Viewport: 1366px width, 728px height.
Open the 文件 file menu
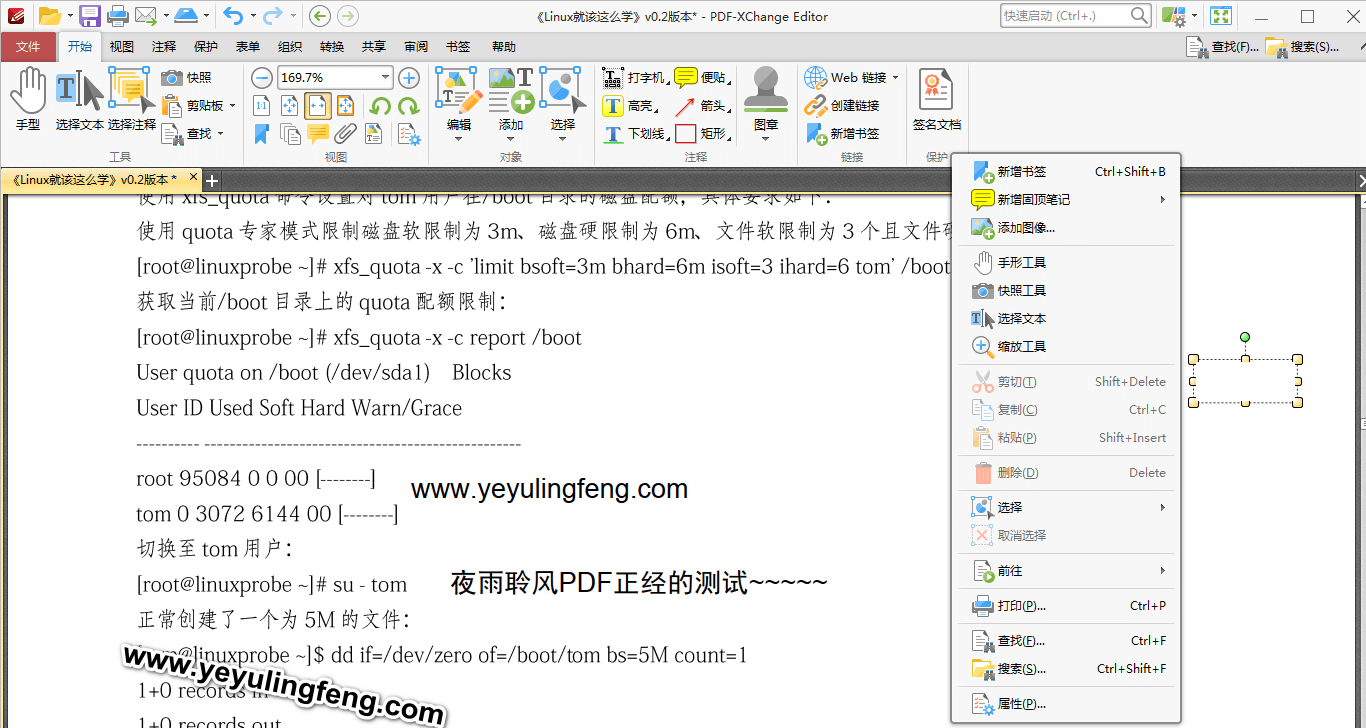pyautogui.click(x=28, y=47)
